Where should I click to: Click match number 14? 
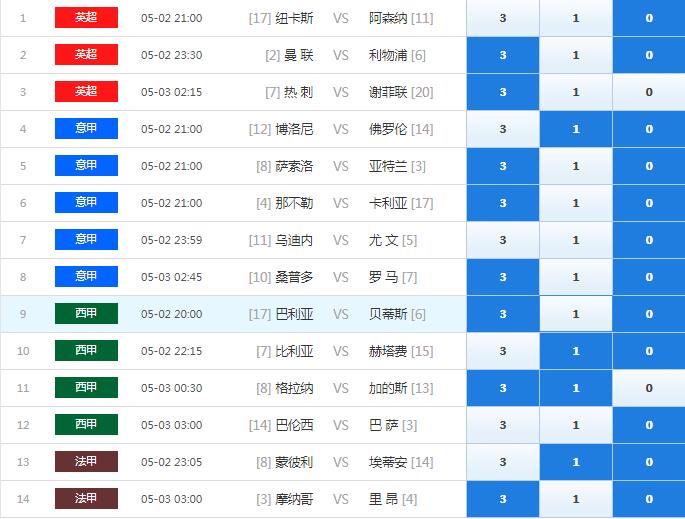click(23, 499)
